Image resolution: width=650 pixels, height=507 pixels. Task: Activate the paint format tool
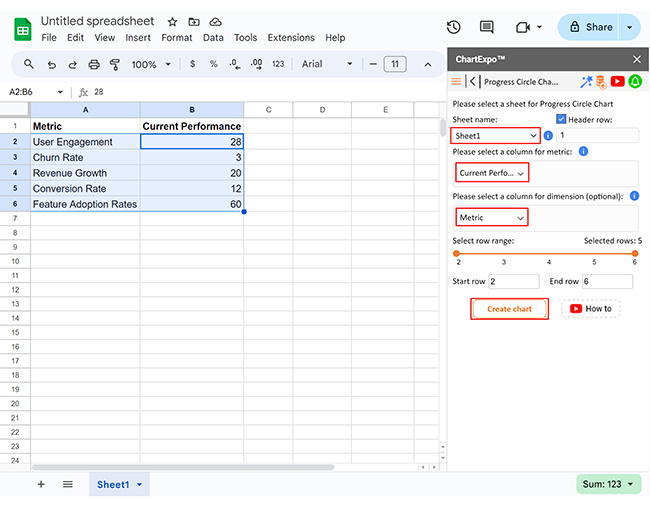115,64
